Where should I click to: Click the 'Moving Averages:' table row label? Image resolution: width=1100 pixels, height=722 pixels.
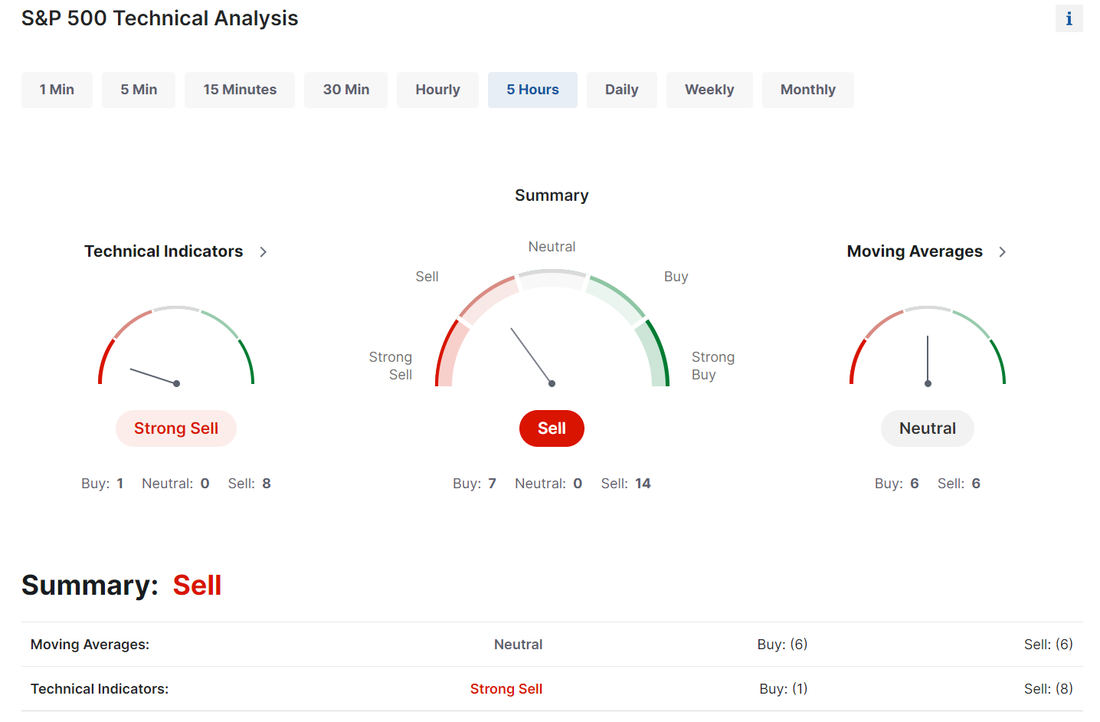pos(90,644)
